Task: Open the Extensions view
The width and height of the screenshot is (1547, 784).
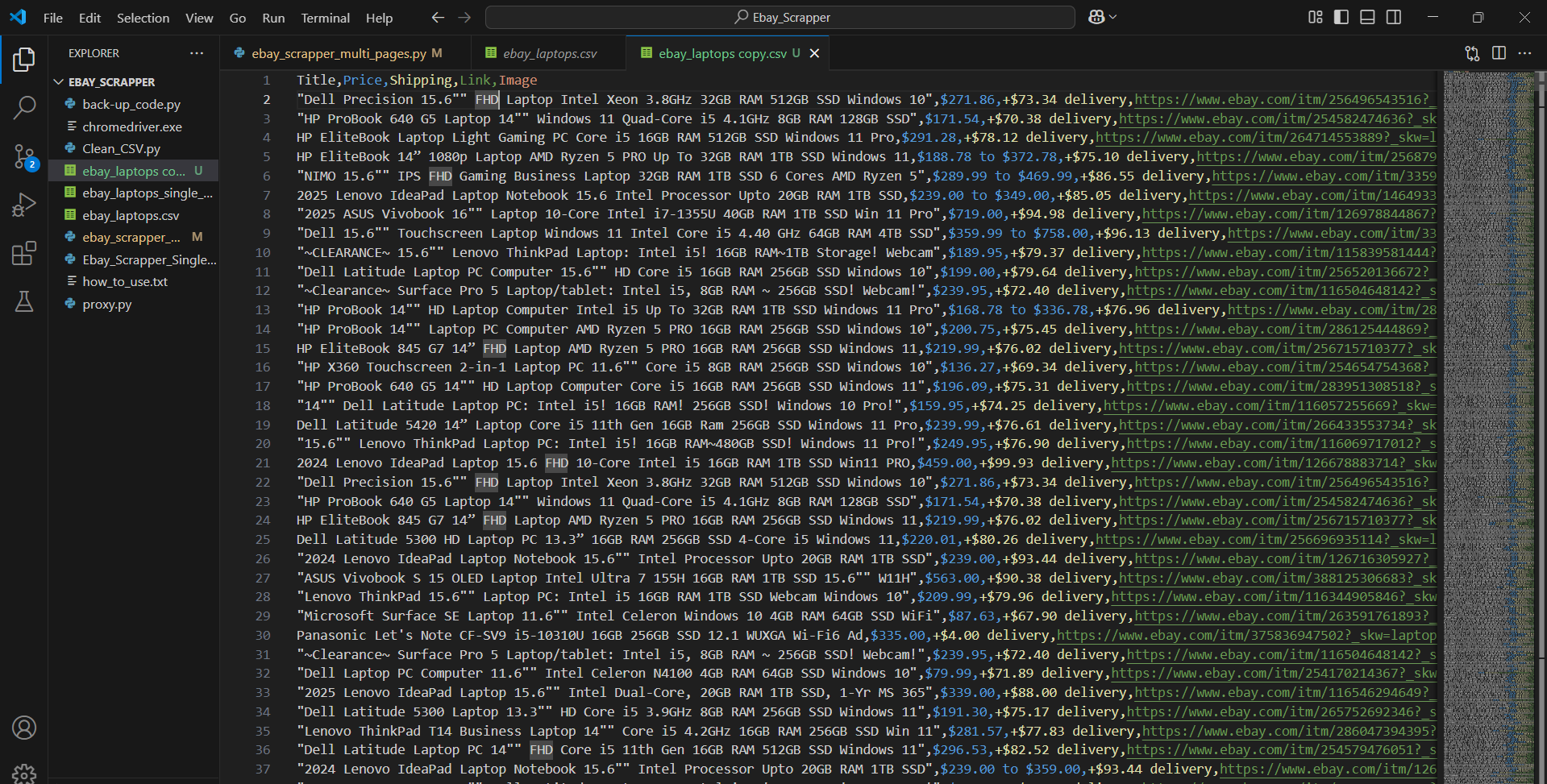Action: (x=24, y=253)
